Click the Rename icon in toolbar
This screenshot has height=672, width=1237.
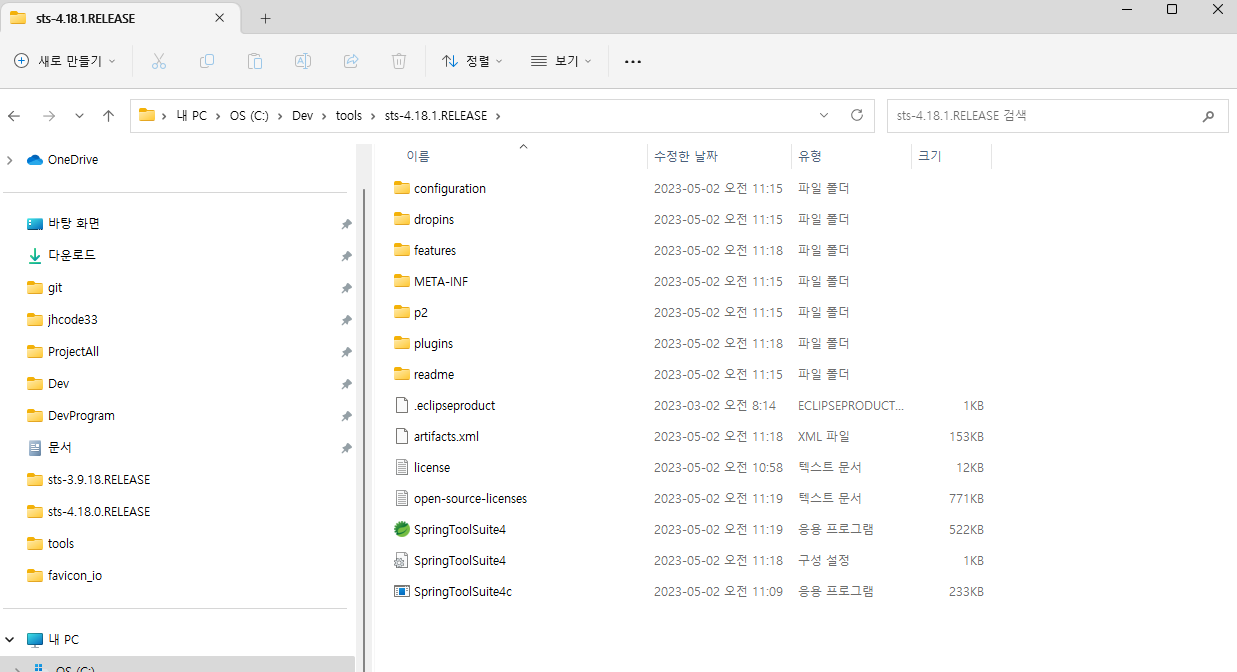(x=302, y=61)
